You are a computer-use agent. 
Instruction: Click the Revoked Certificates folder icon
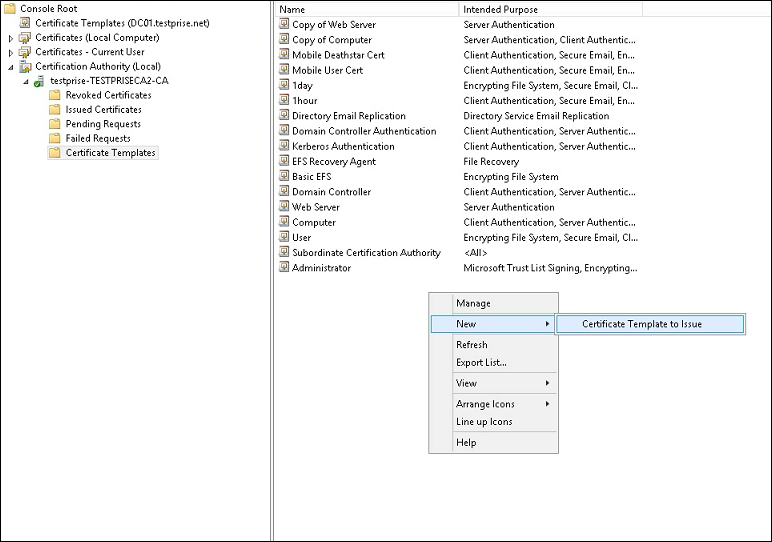[x=55, y=95]
